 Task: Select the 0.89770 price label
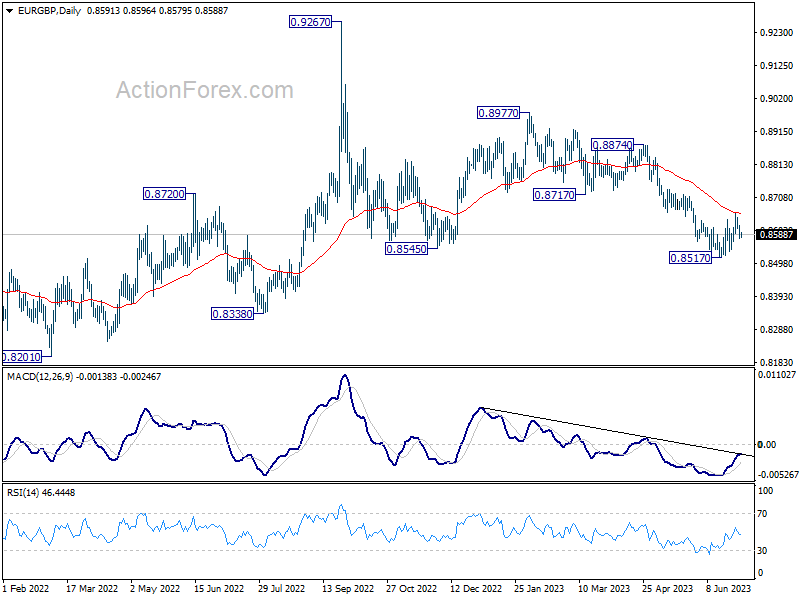tap(498, 113)
